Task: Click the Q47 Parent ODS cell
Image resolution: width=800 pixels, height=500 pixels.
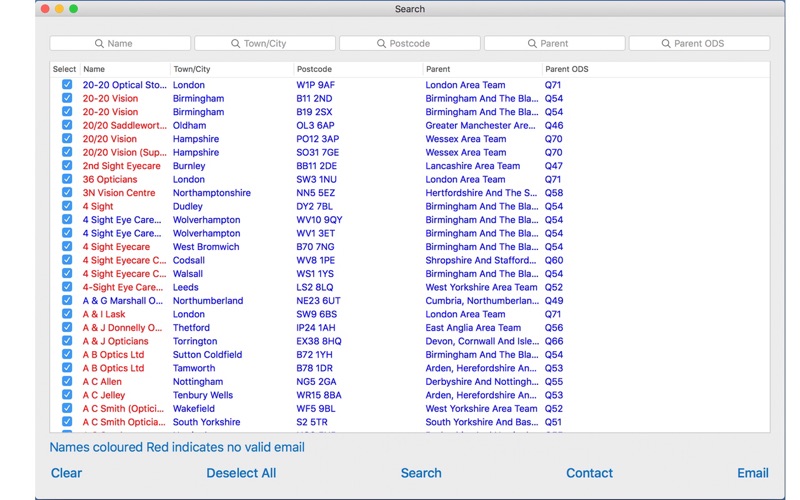Action: 554,166
